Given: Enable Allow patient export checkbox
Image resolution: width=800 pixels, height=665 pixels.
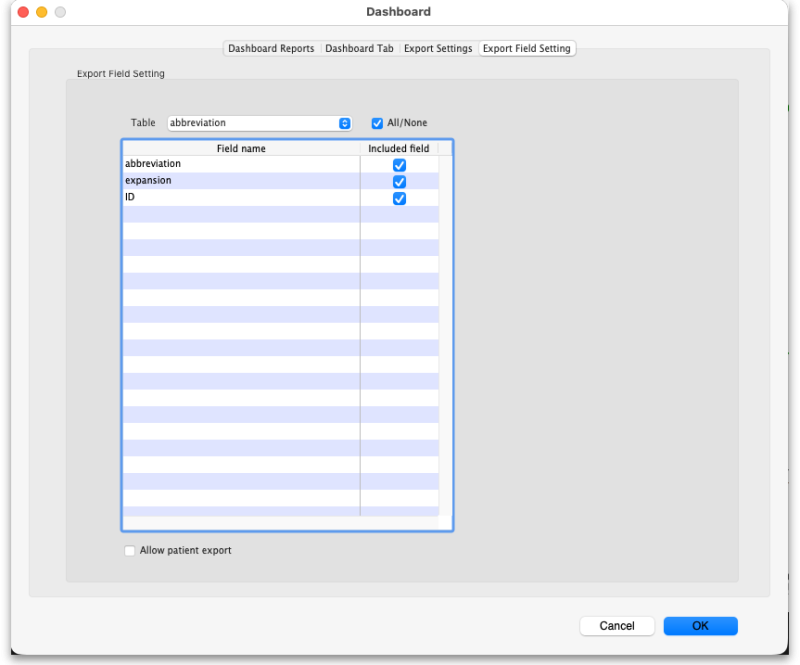Looking at the screenshot, I should pyautogui.click(x=130, y=551).
